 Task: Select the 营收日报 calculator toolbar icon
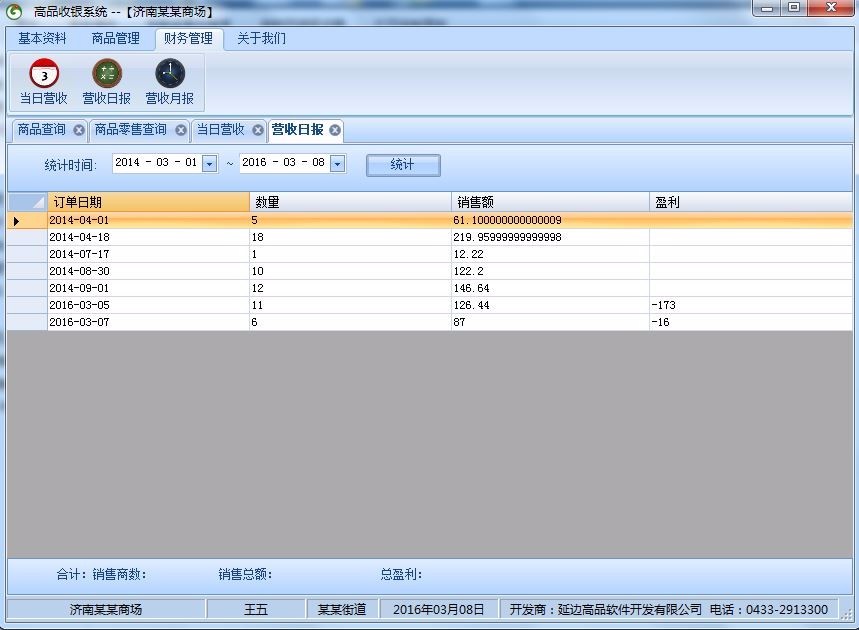point(105,82)
